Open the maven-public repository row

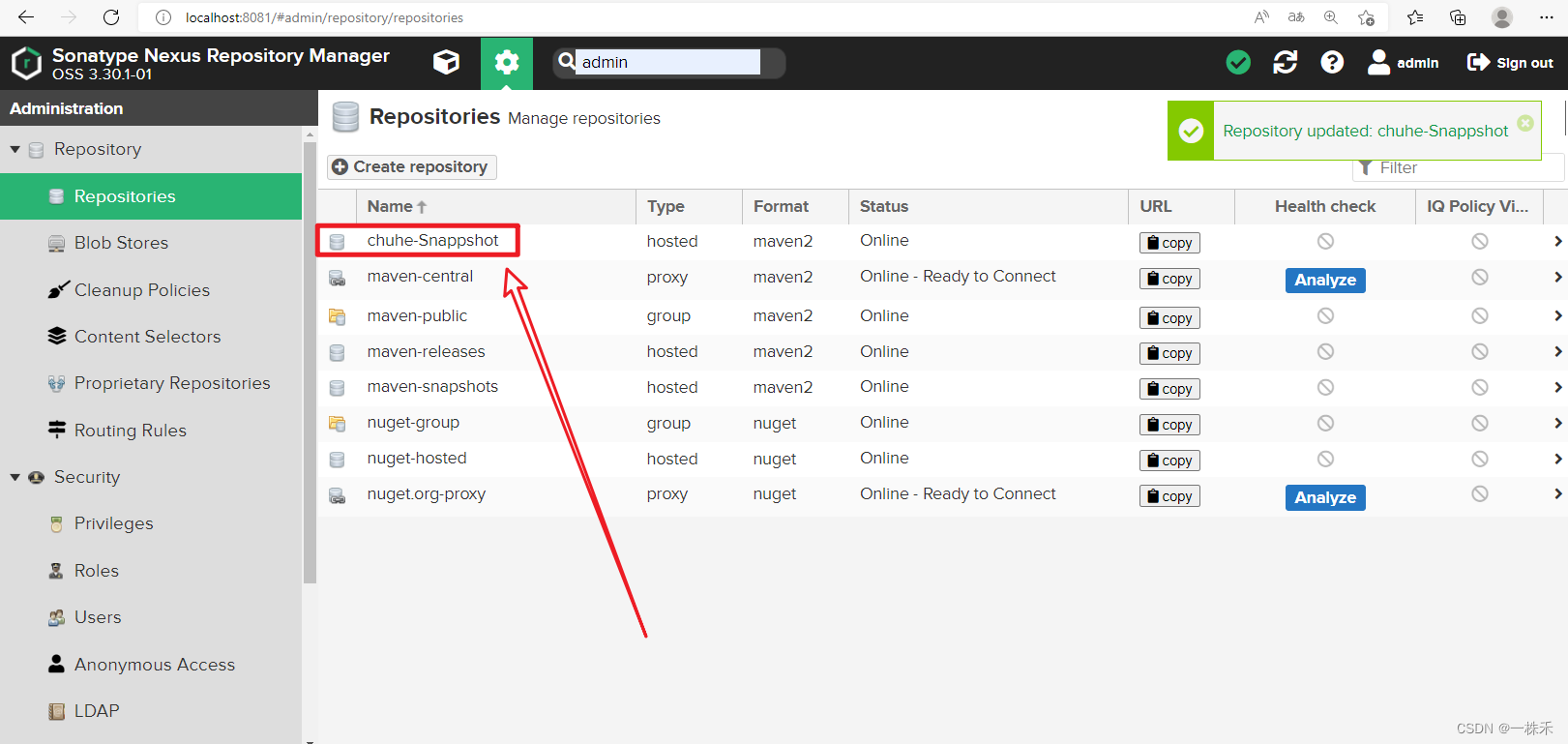942,316
